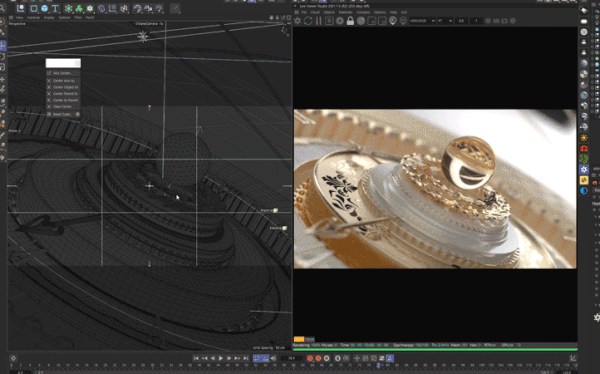
Task: Select the Text spline tool in top toolbar
Action: 55,8
